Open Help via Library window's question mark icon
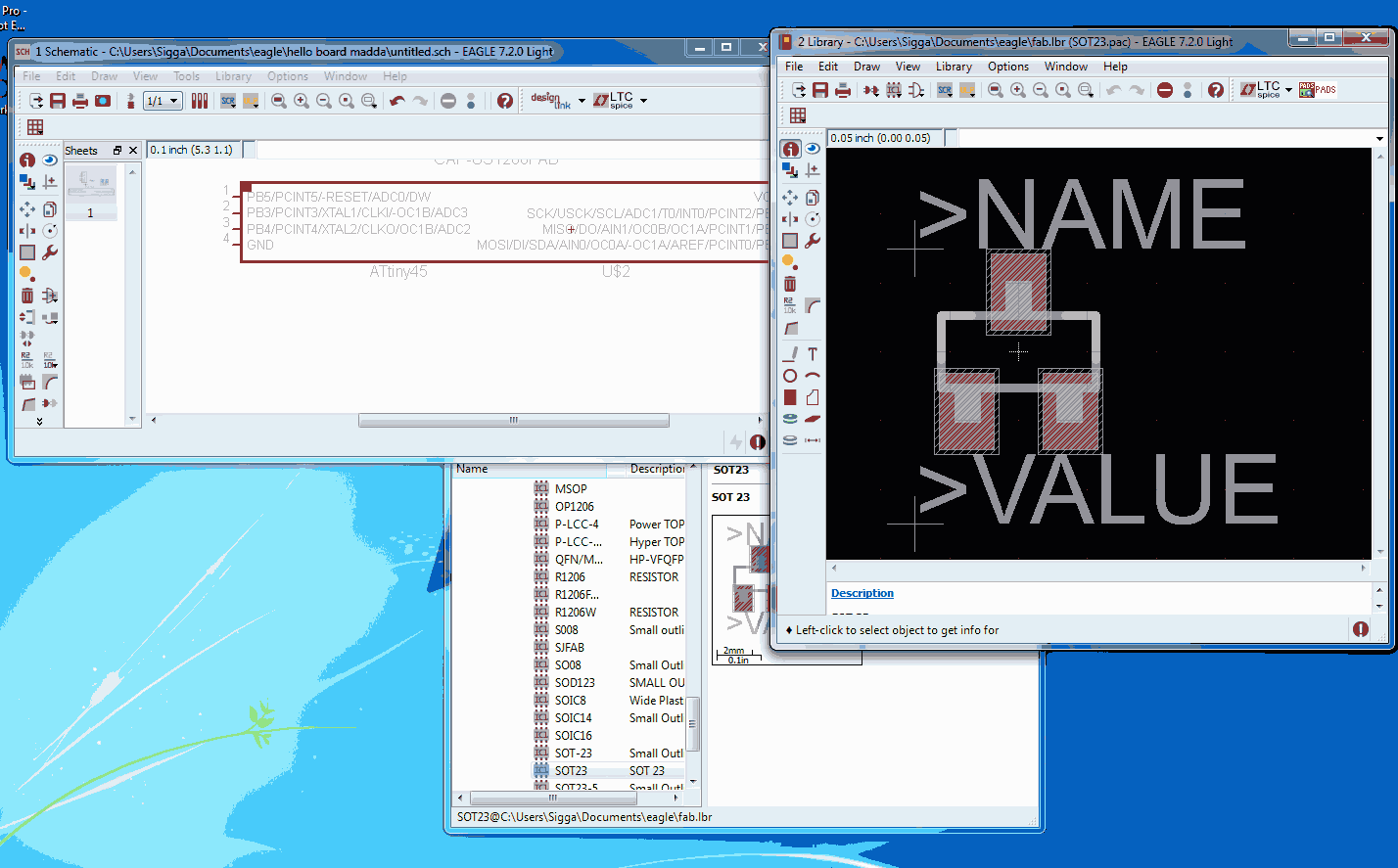The height and width of the screenshot is (868, 1398). coord(1216,90)
